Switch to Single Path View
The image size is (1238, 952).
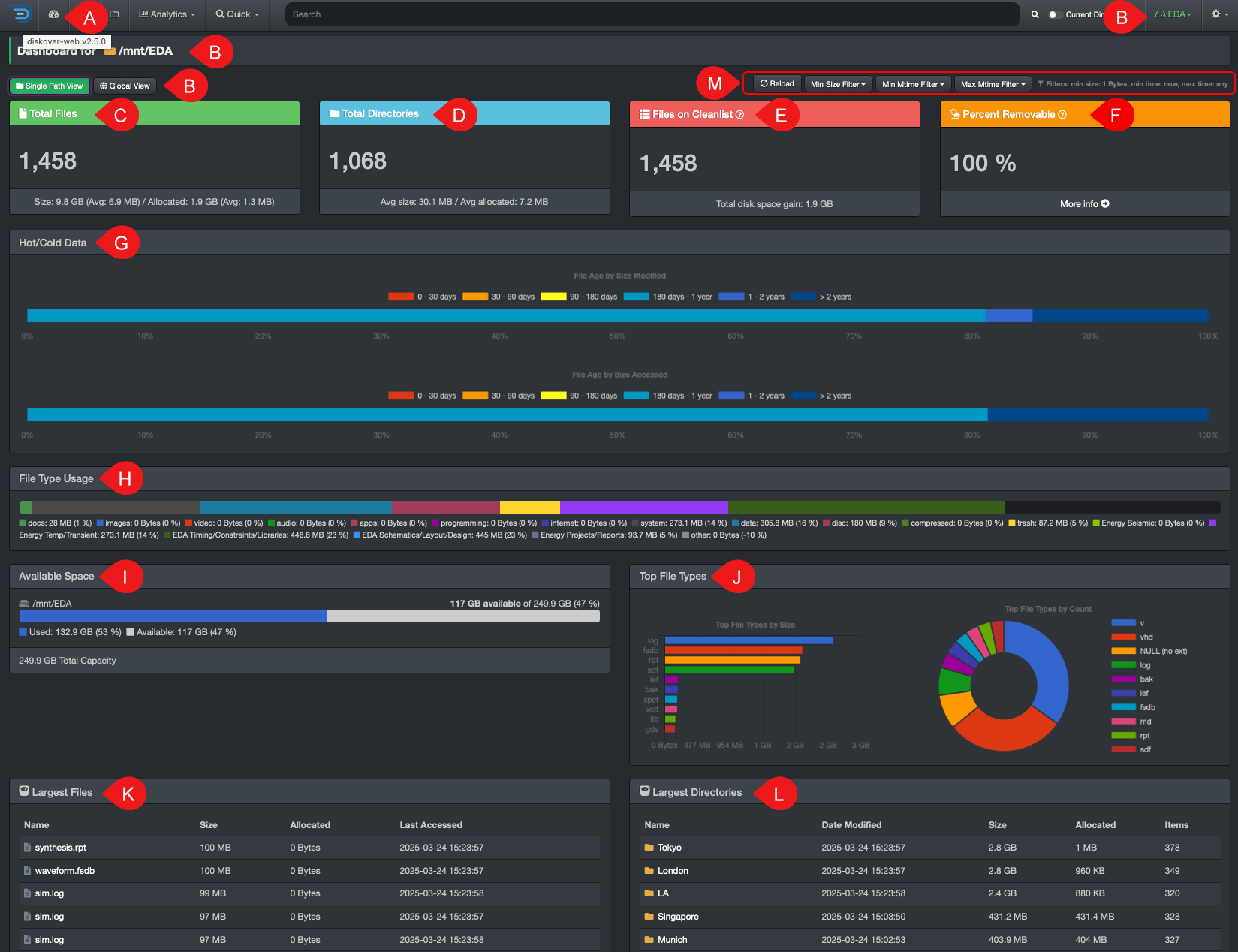coord(50,86)
